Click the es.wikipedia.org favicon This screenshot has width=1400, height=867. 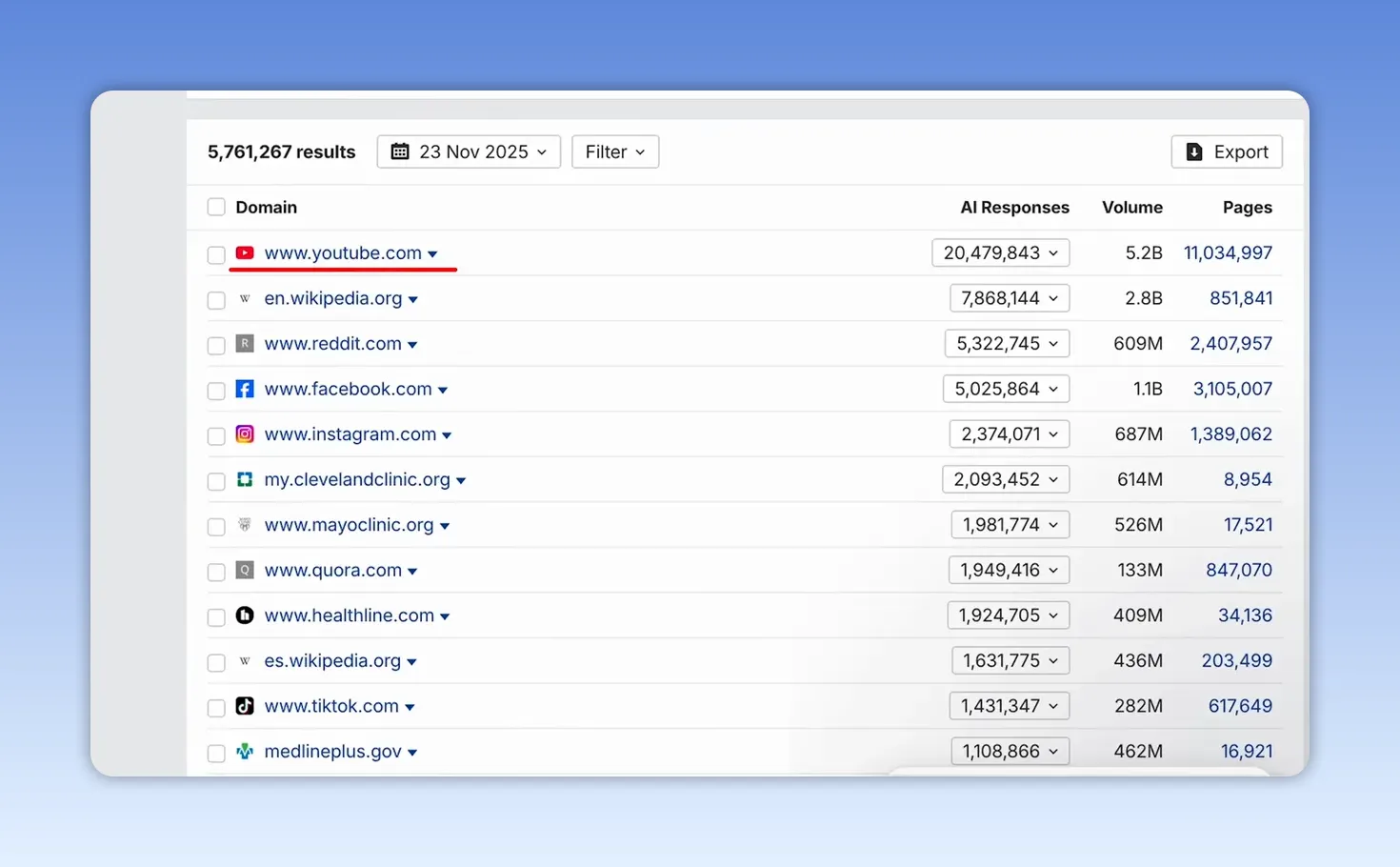point(245,661)
